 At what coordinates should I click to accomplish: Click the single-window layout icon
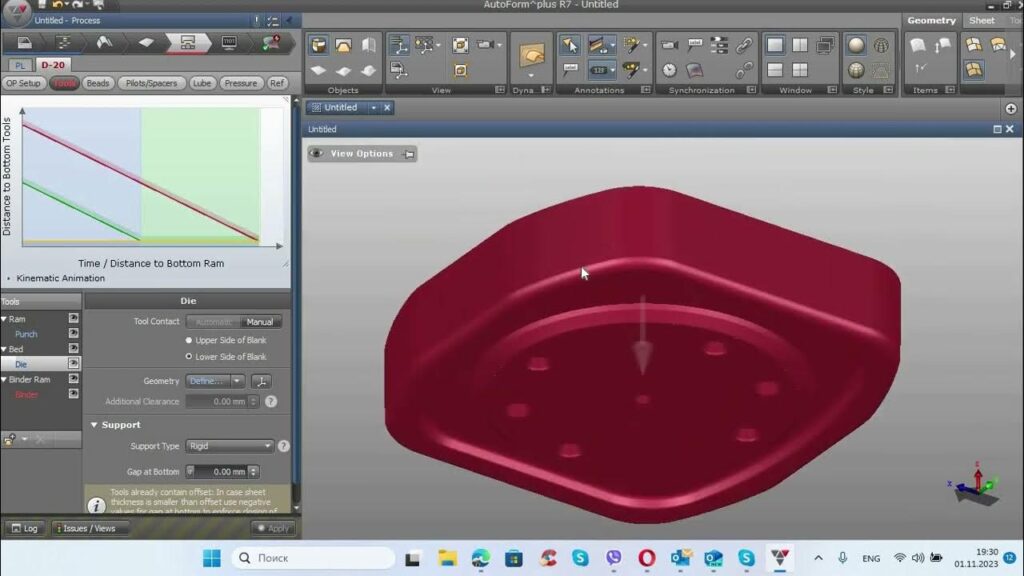[x=775, y=45]
